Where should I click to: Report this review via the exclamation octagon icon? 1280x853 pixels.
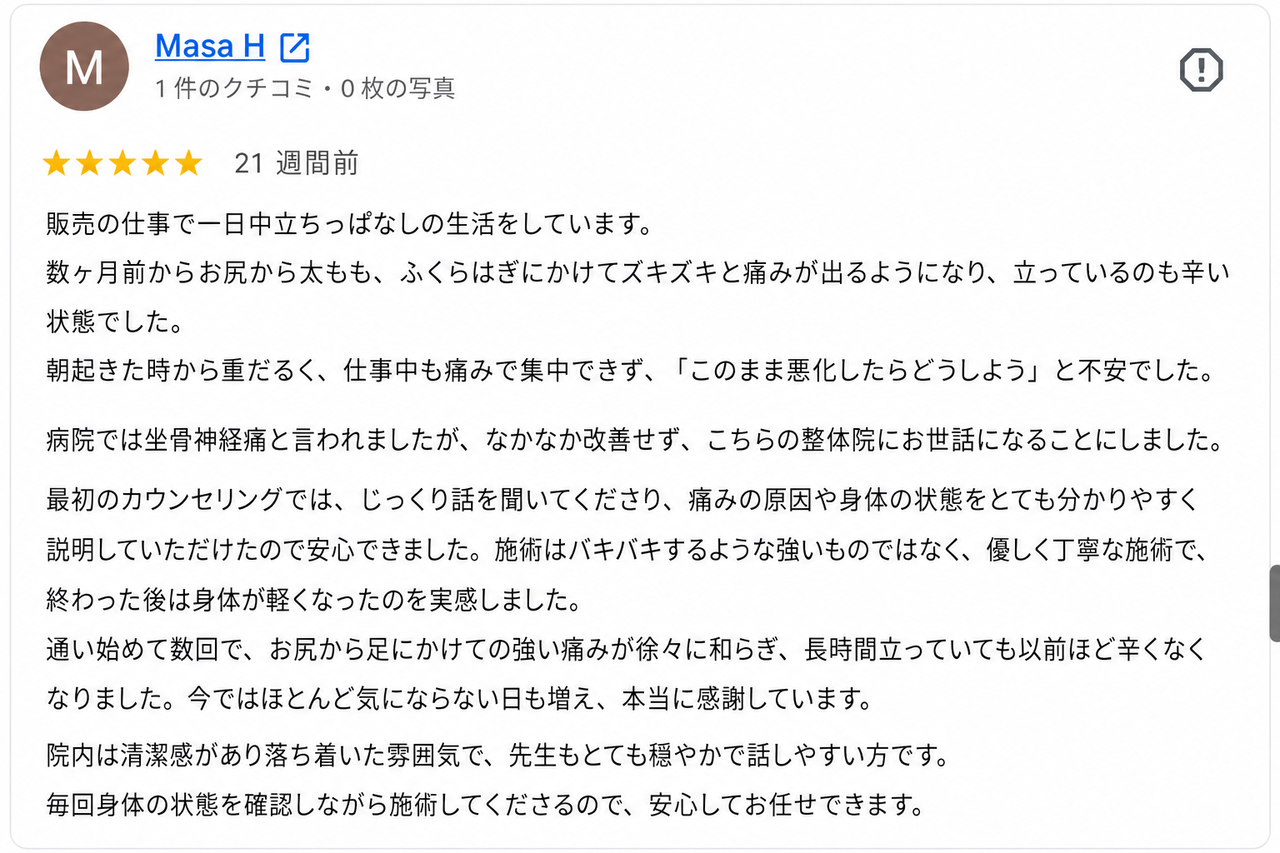tap(1201, 70)
